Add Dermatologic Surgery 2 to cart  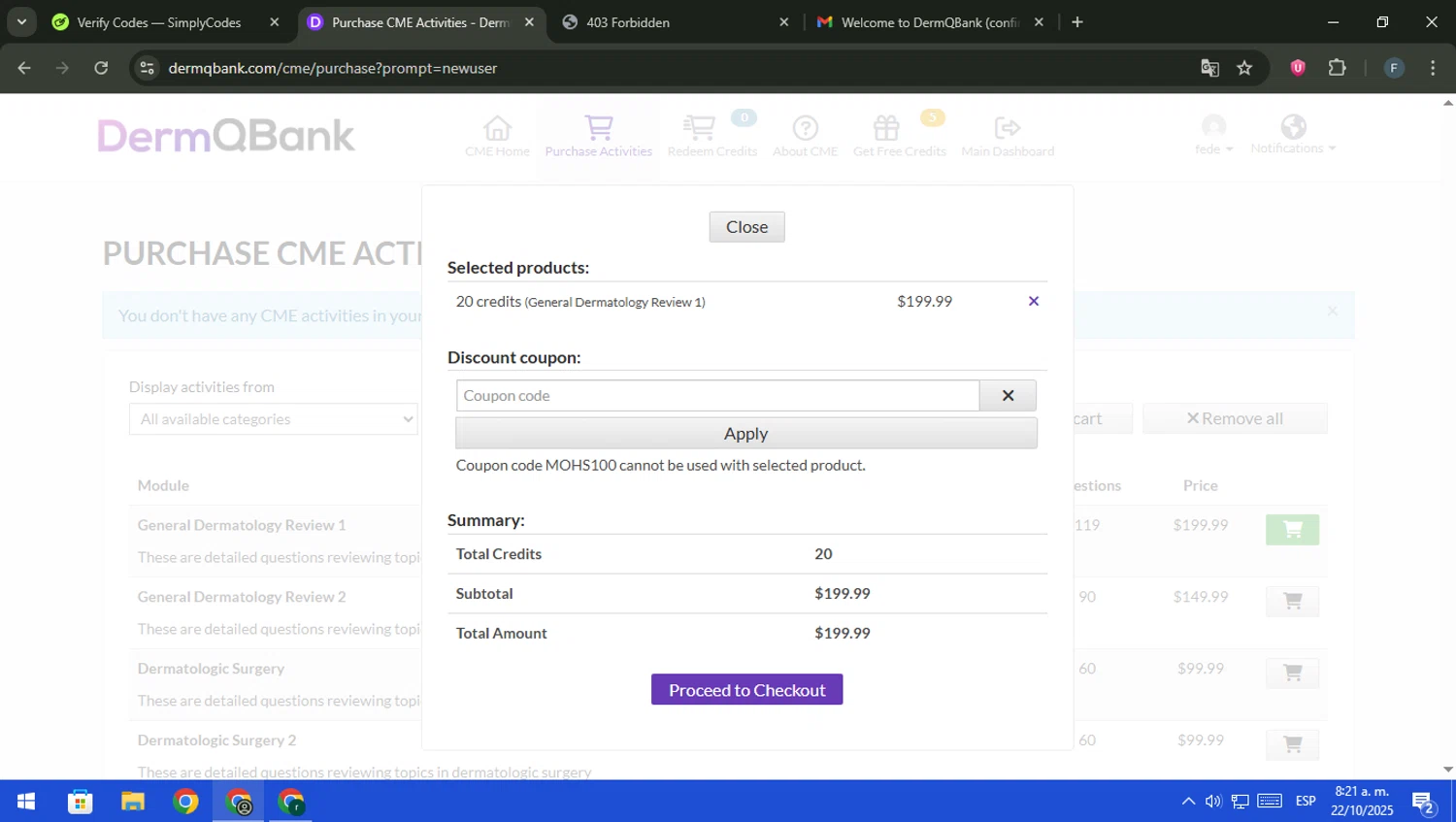1292,744
